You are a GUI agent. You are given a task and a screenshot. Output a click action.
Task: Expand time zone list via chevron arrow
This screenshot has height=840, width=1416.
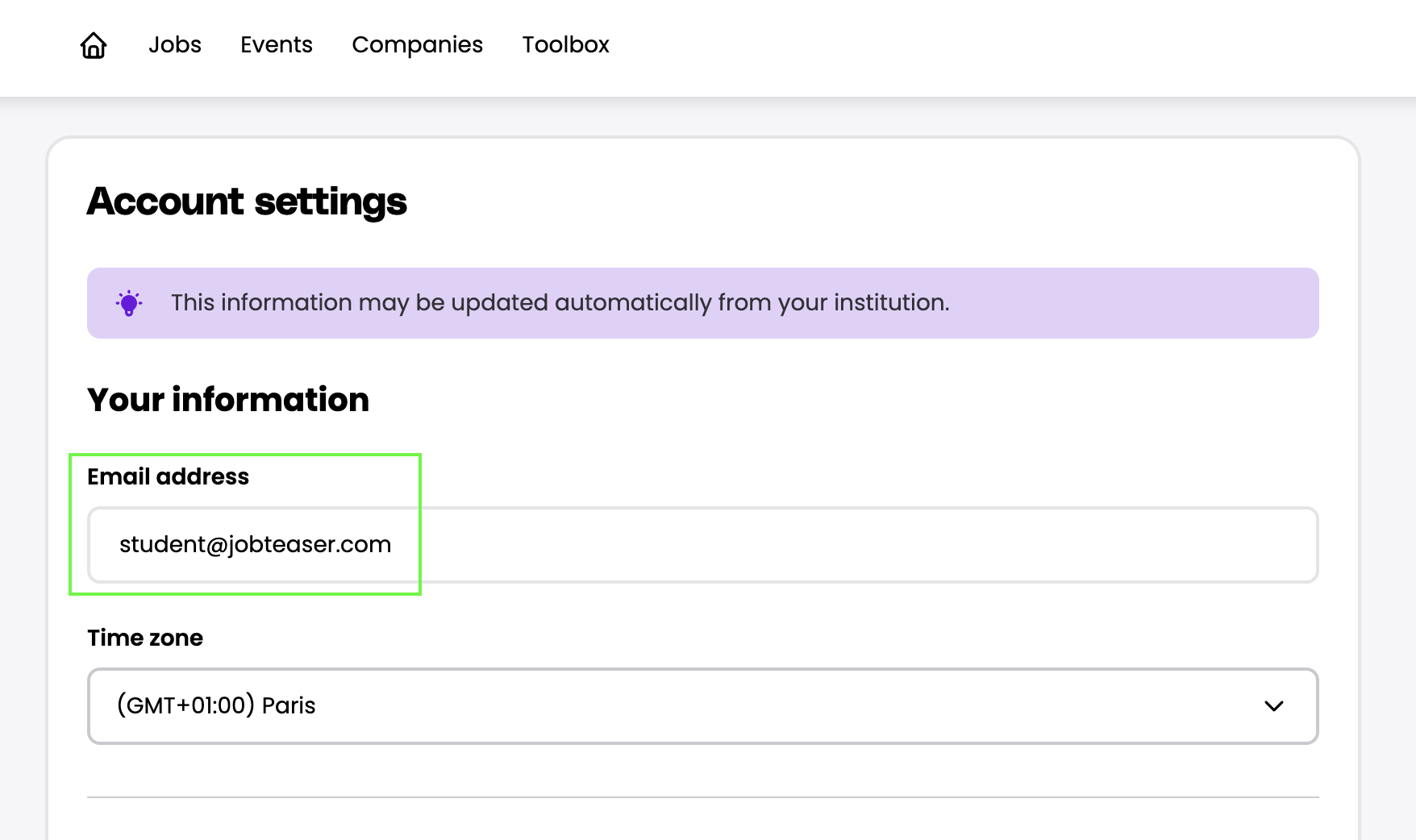[x=1273, y=706]
